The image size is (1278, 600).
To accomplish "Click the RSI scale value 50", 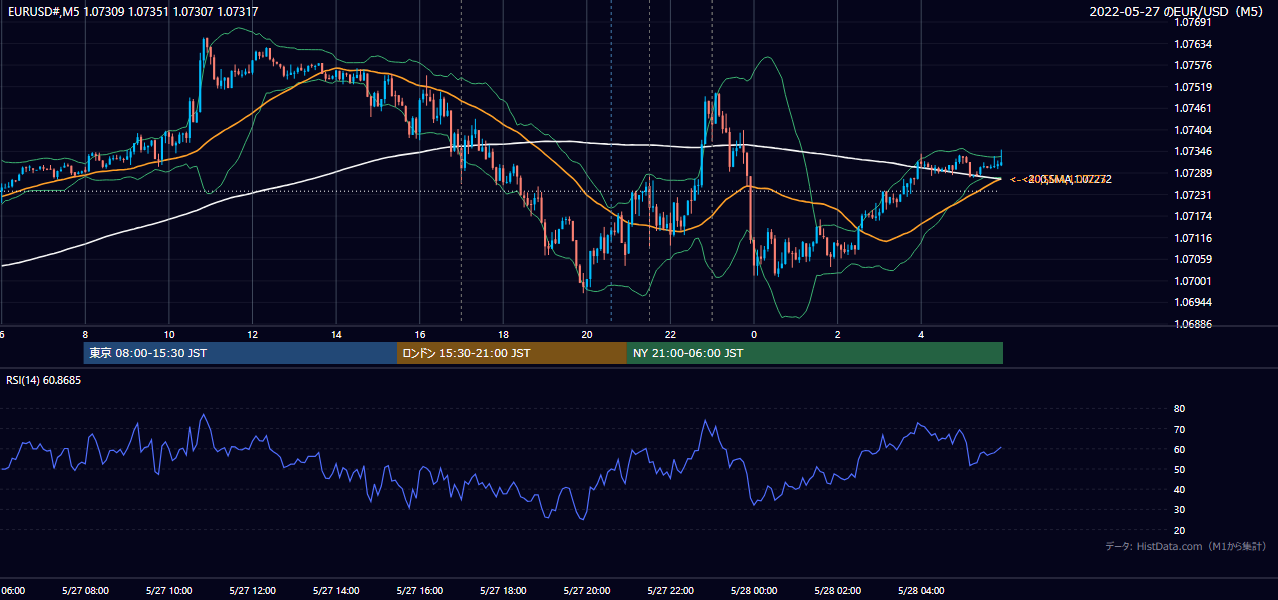I will tap(1179, 469).
